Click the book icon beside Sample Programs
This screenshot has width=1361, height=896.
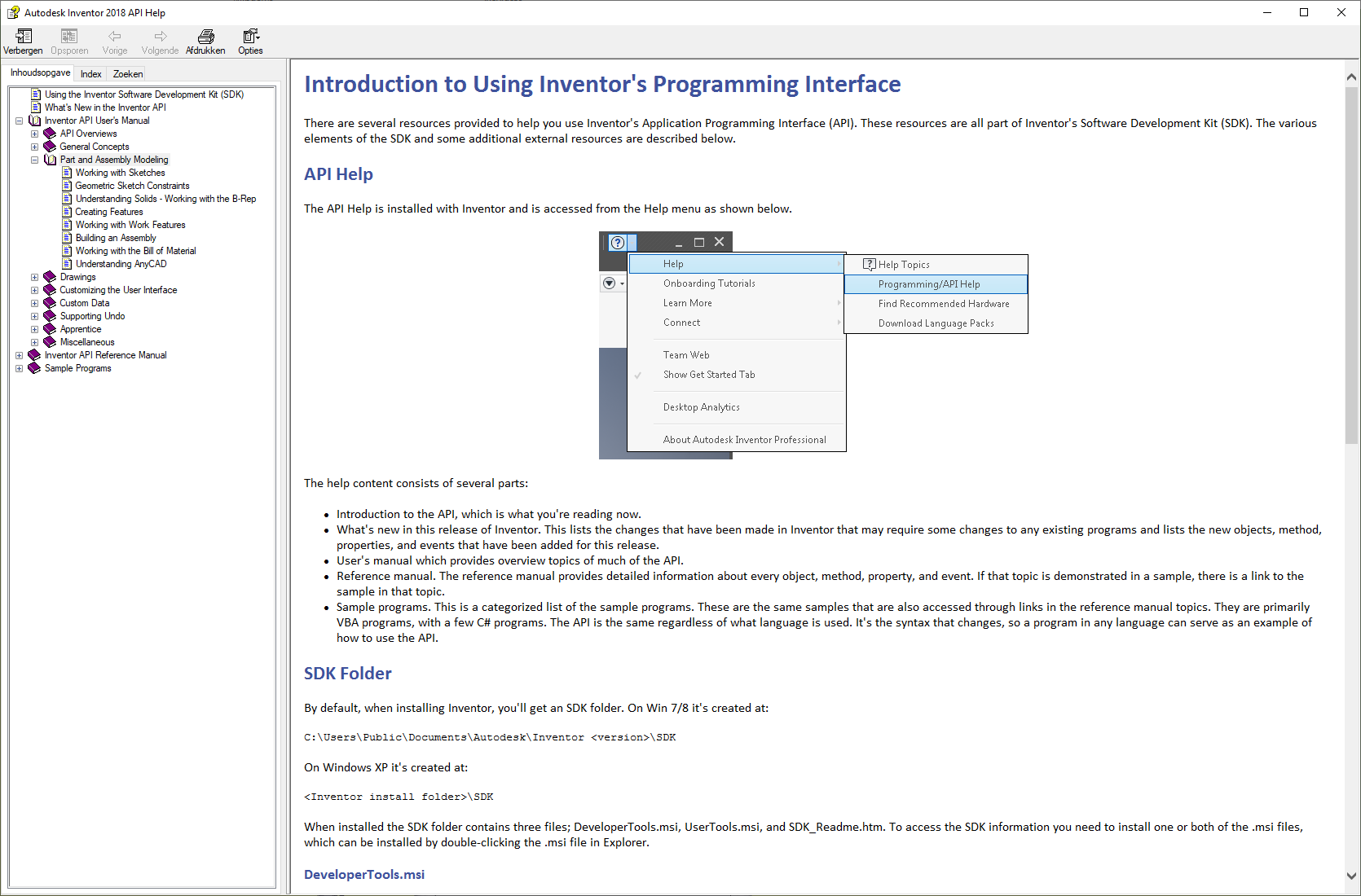34,367
